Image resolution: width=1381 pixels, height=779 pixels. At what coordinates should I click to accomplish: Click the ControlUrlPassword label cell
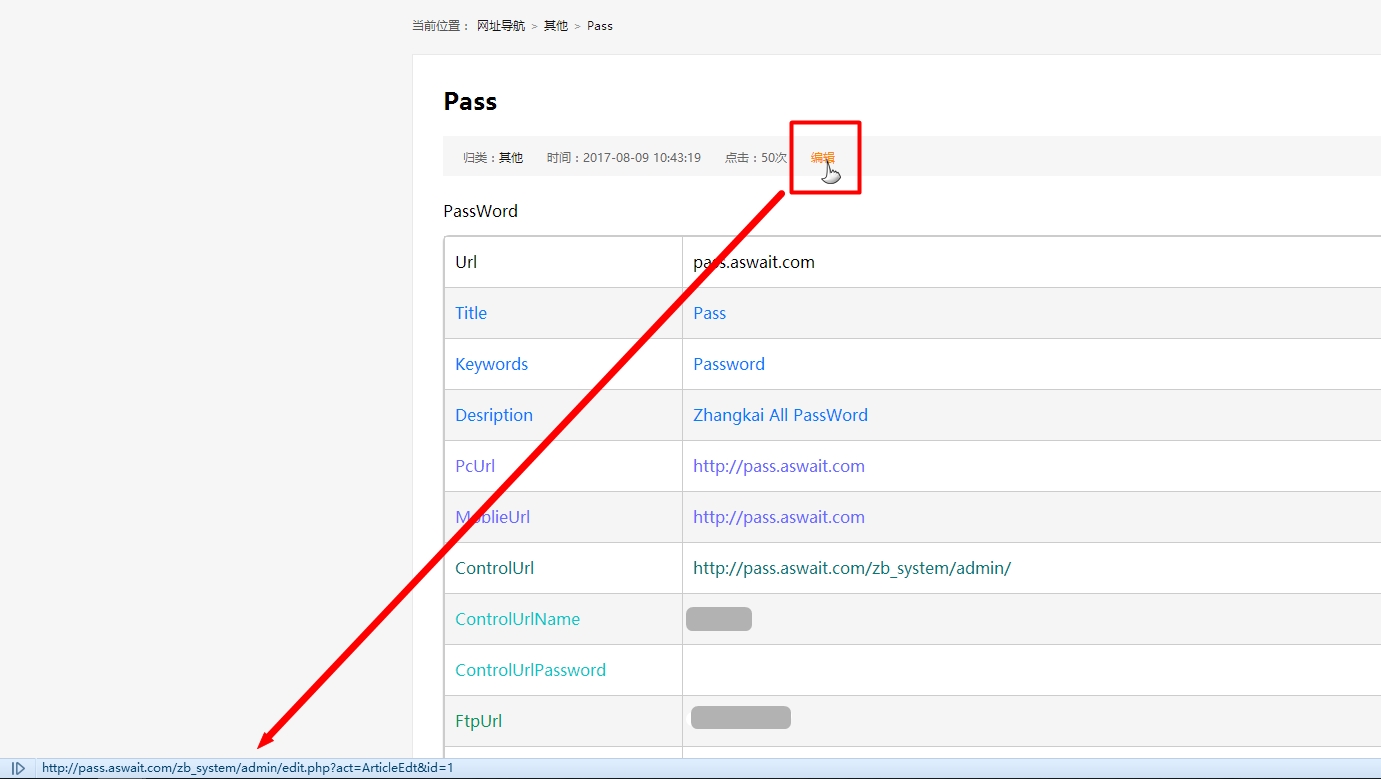530,670
